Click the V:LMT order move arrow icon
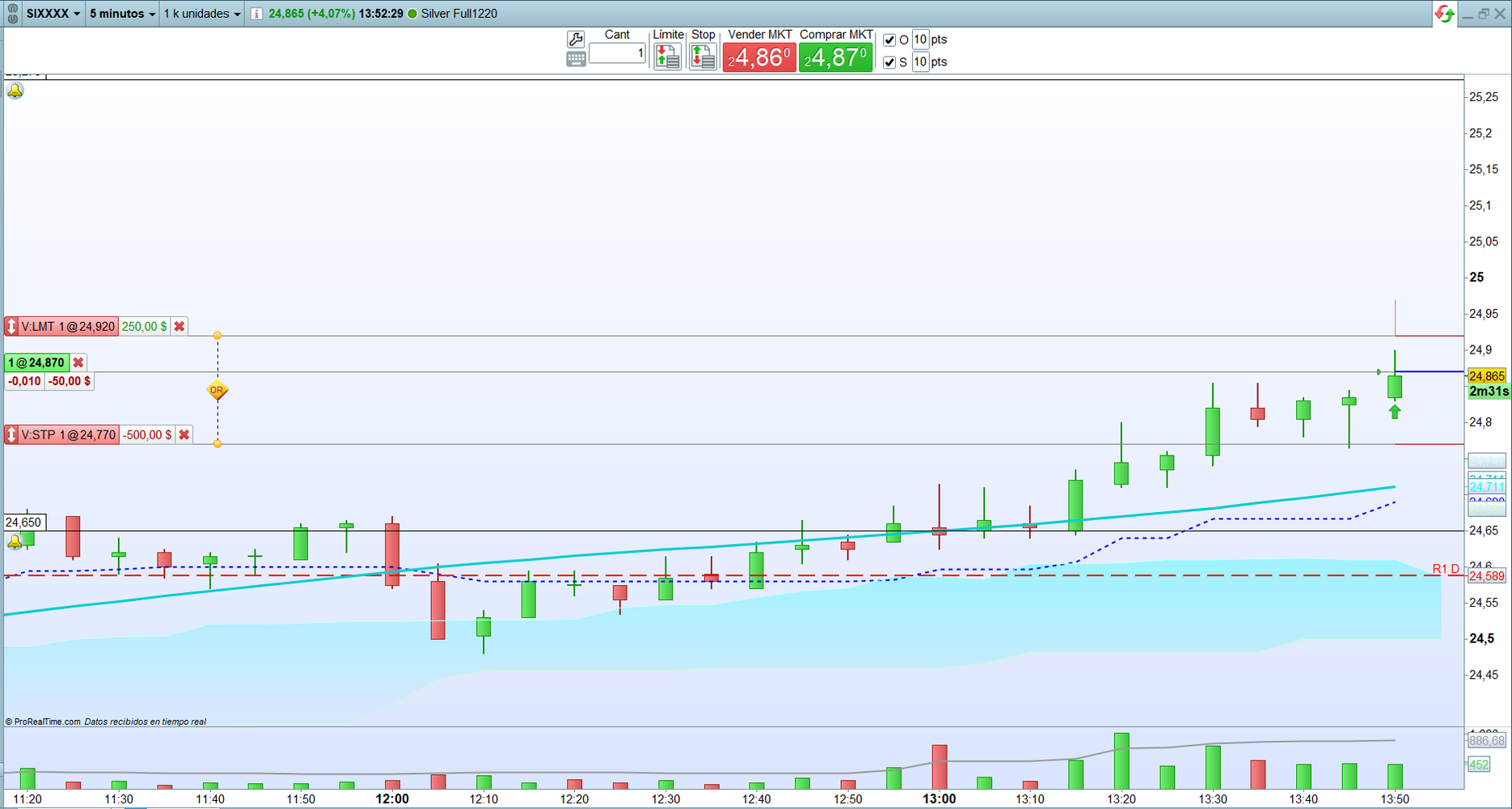1512x809 pixels. [11, 327]
